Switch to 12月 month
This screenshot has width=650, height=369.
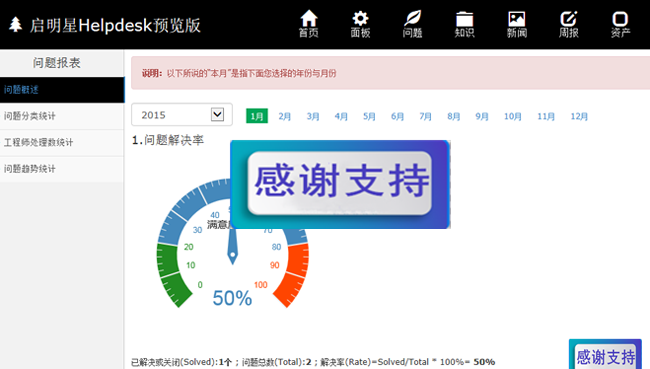(579, 117)
